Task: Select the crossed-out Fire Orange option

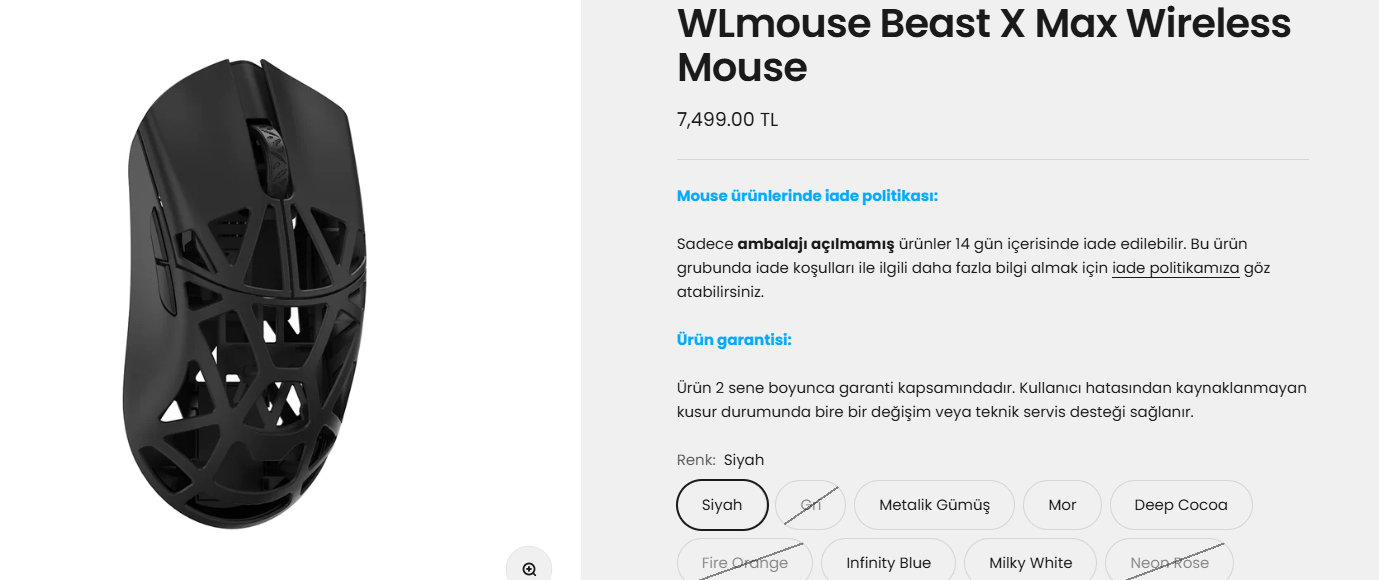Action: tap(744, 562)
